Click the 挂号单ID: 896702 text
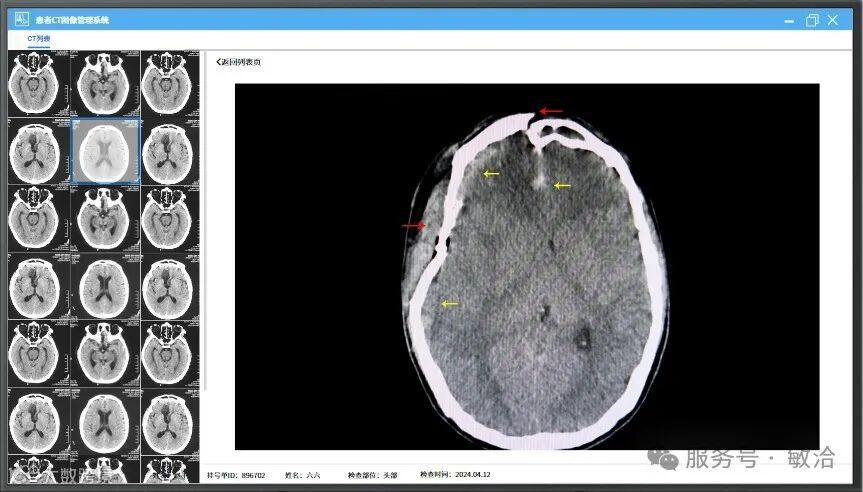 (236, 475)
